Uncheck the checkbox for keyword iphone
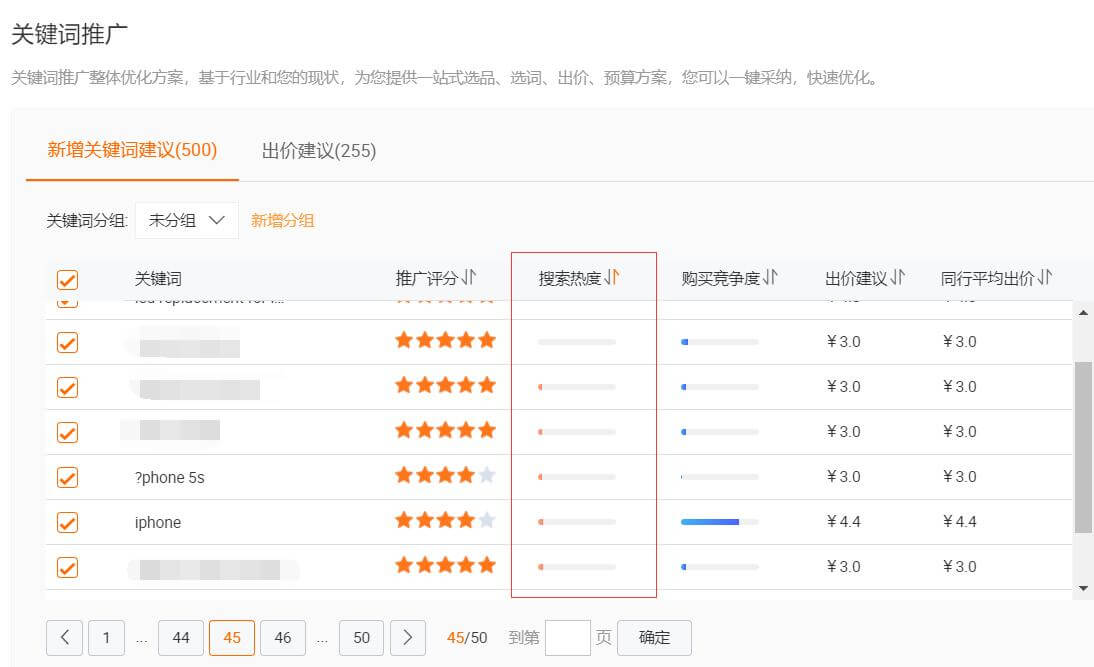 point(67,522)
